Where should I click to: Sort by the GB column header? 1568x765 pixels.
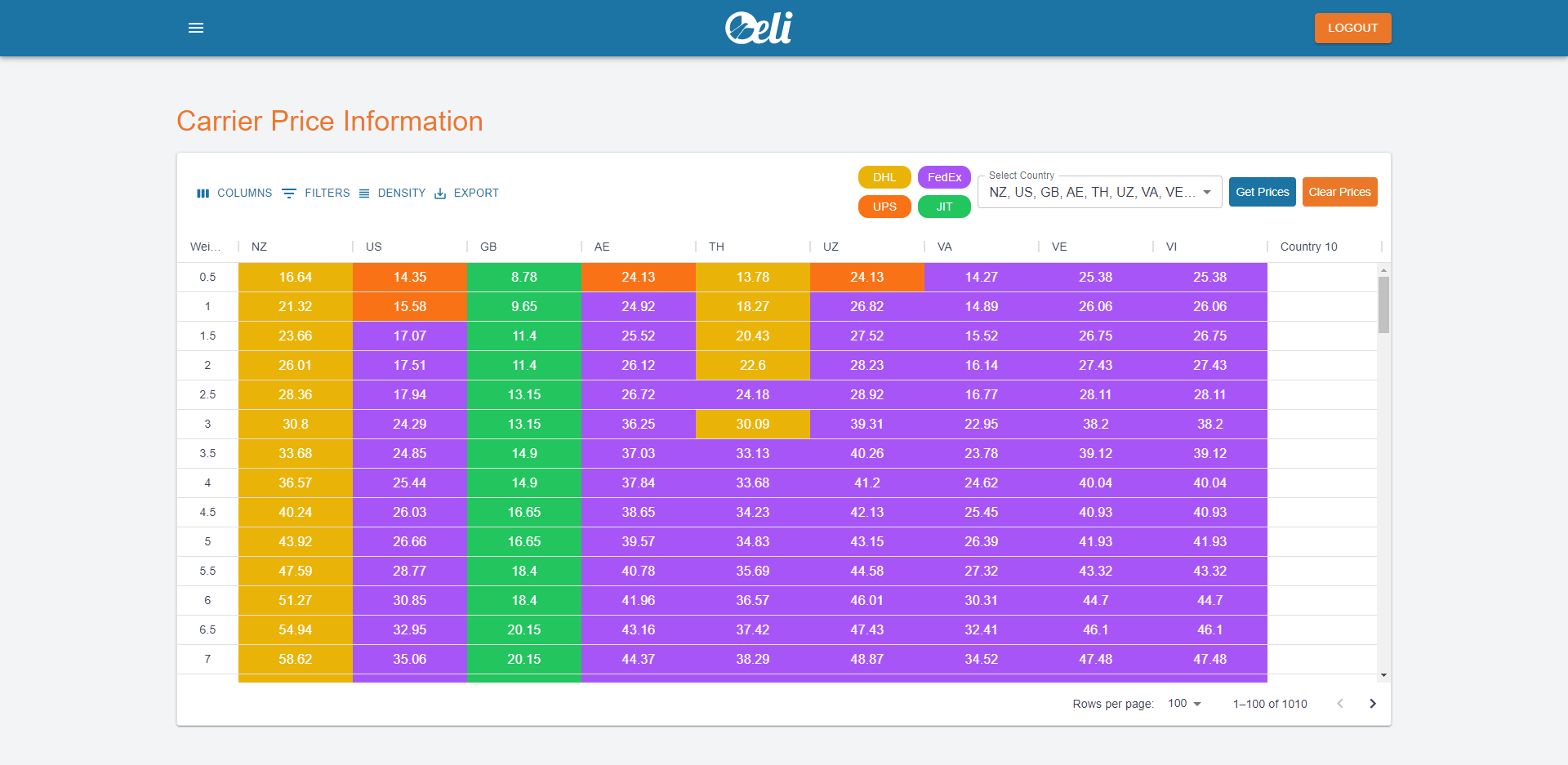(488, 247)
